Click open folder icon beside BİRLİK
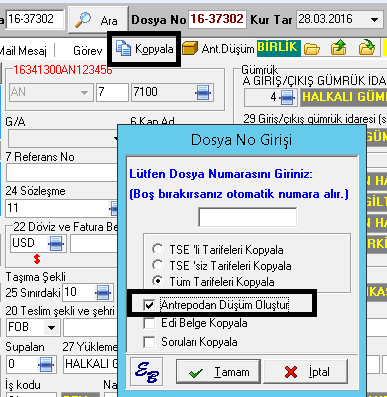Screen dimensions: 387x397 [312, 48]
